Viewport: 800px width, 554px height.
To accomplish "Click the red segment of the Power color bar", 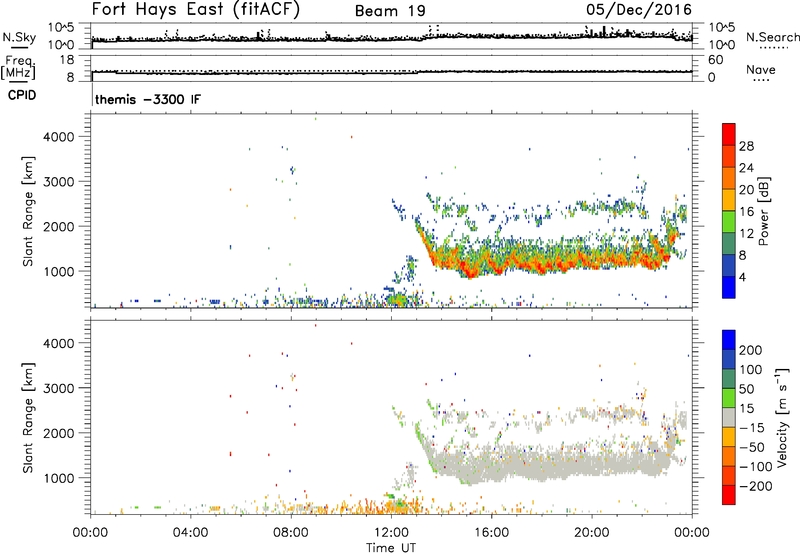I will pyautogui.click(x=729, y=134).
